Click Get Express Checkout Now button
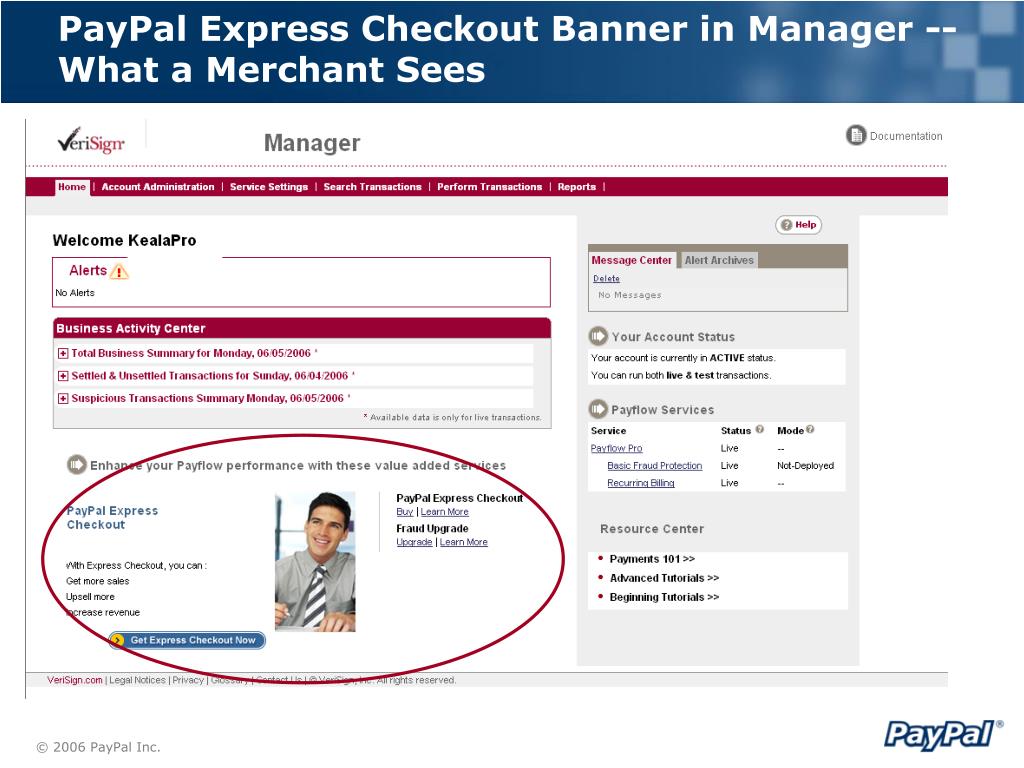 (187, 640)
